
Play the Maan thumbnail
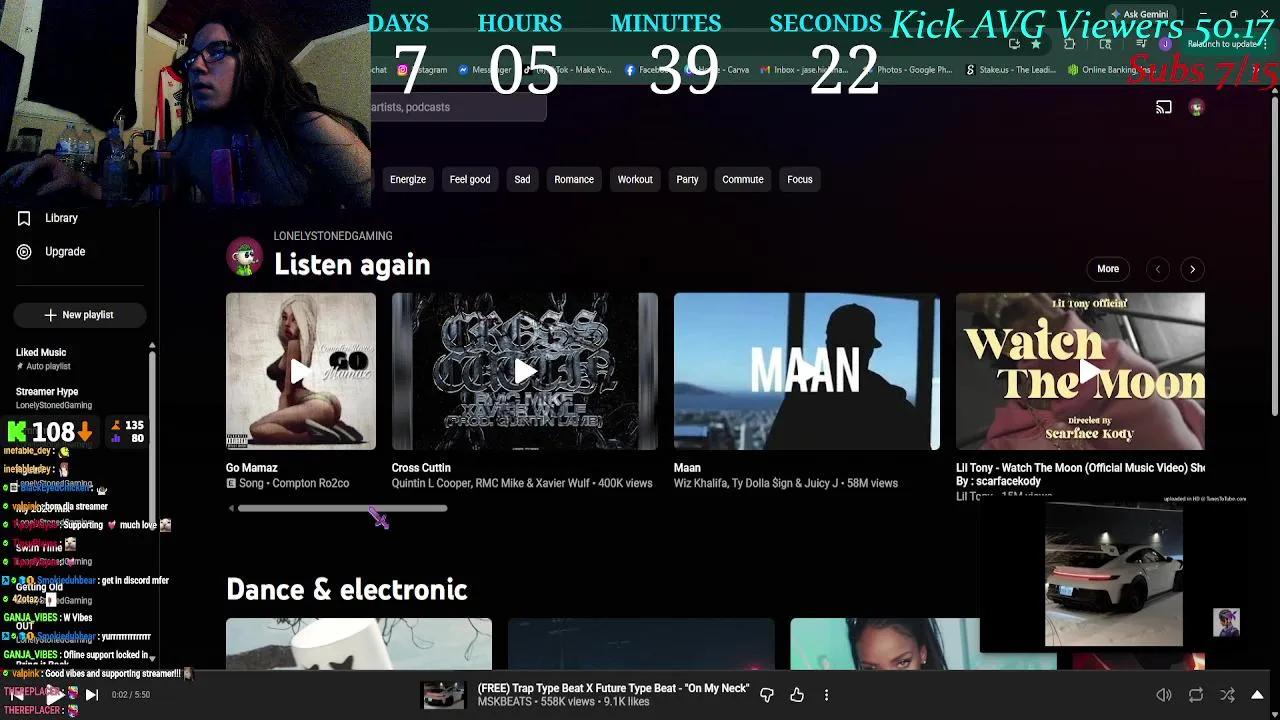807,371
